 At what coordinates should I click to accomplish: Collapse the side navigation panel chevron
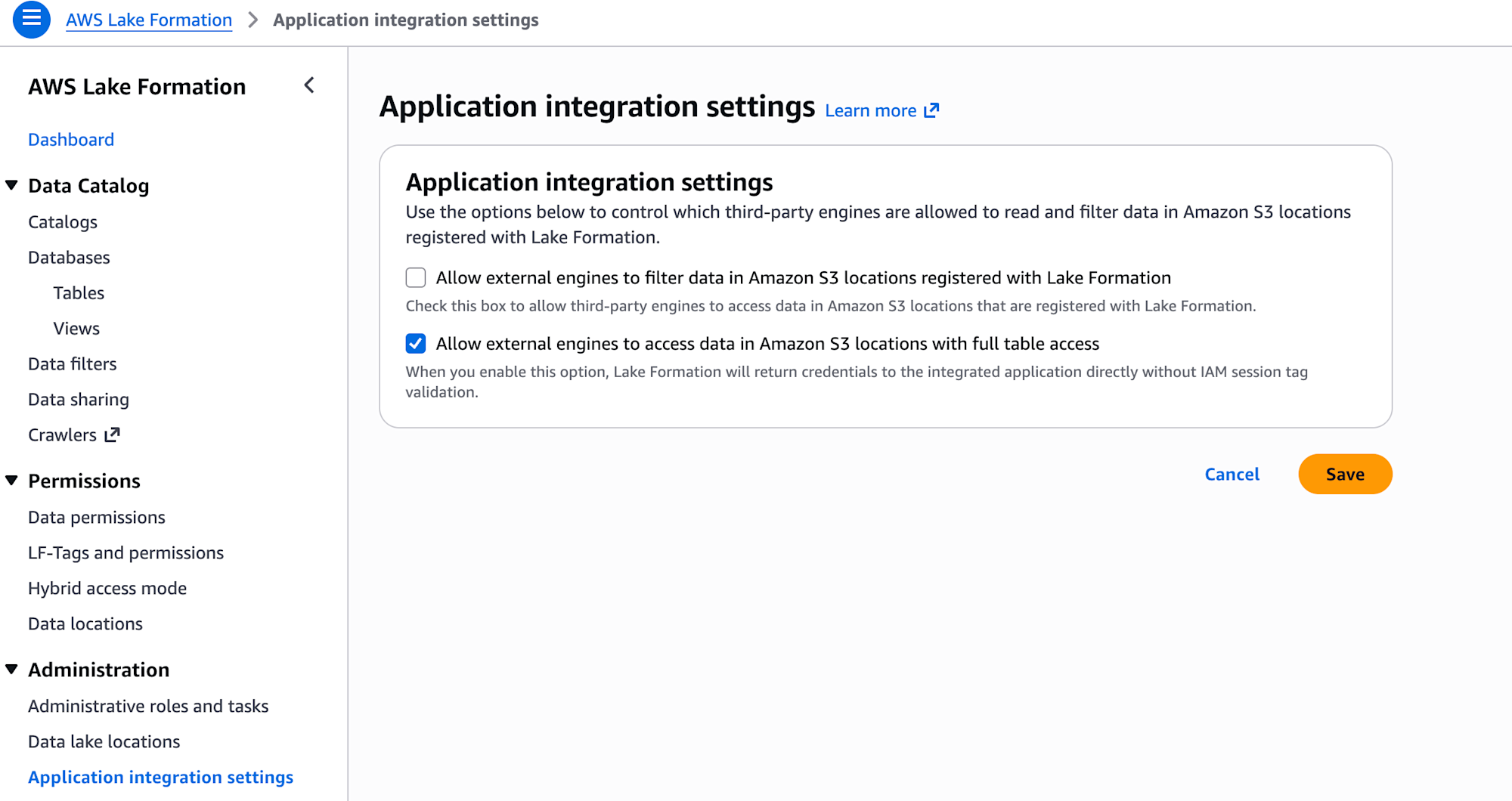(309, 85)
